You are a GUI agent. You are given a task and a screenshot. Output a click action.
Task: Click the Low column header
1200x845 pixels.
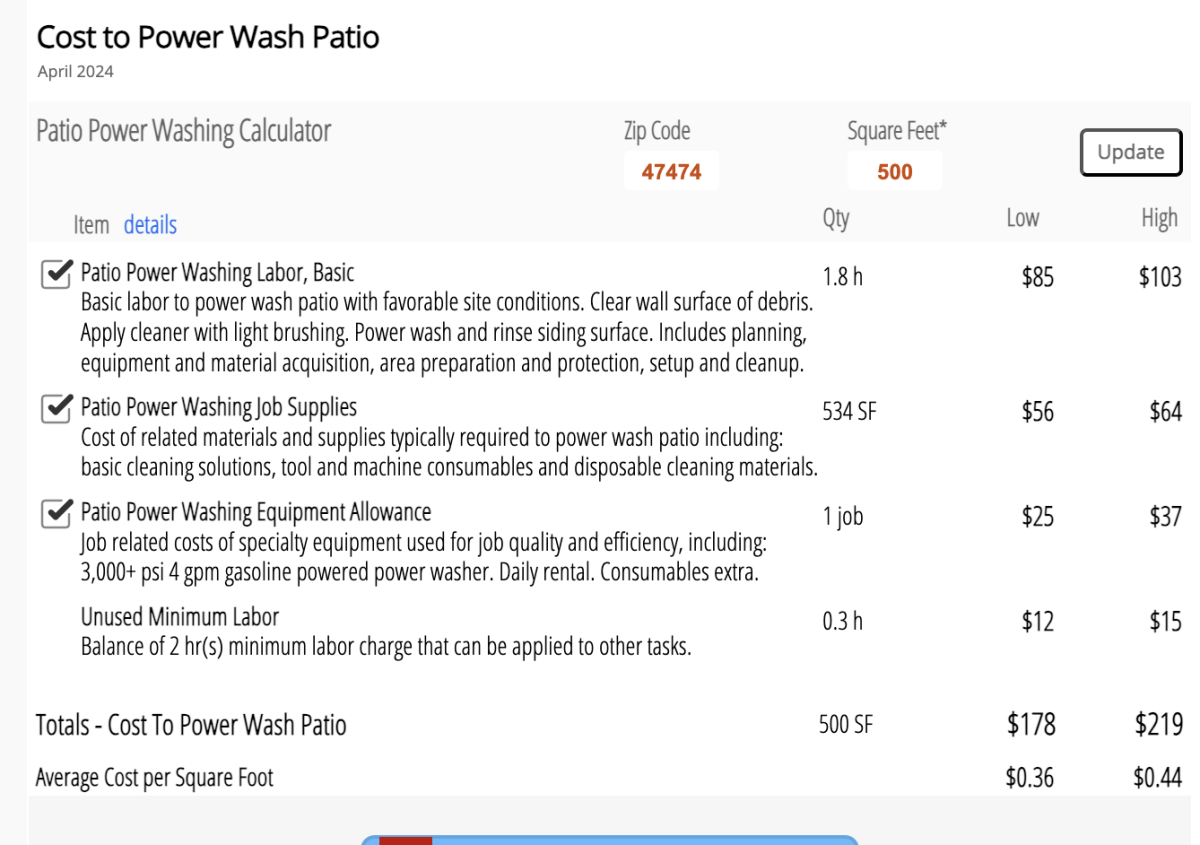coord(1022,218)
